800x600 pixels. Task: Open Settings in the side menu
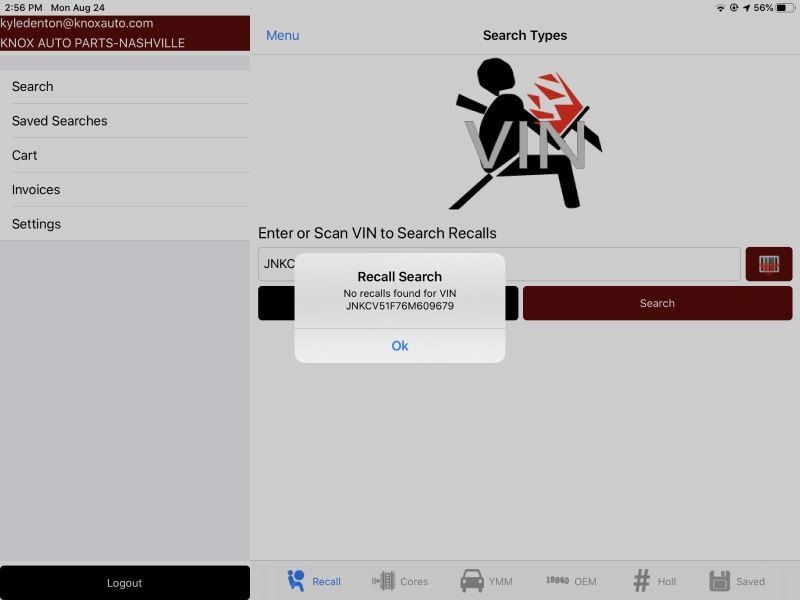point(125,224)
